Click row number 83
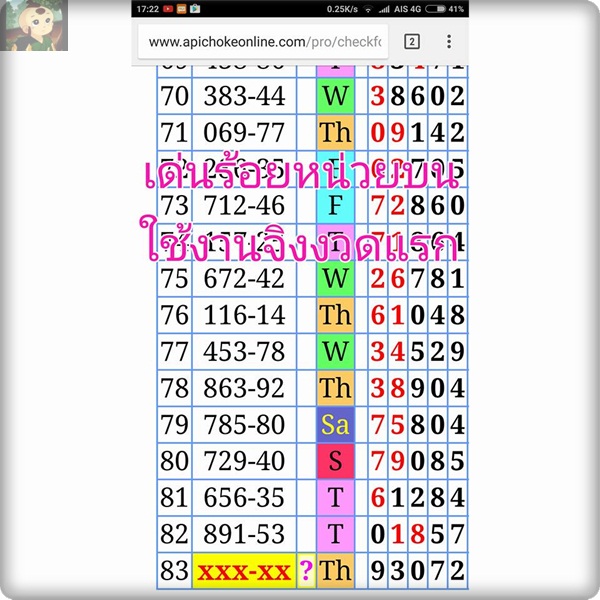 (x=174, y=571)
